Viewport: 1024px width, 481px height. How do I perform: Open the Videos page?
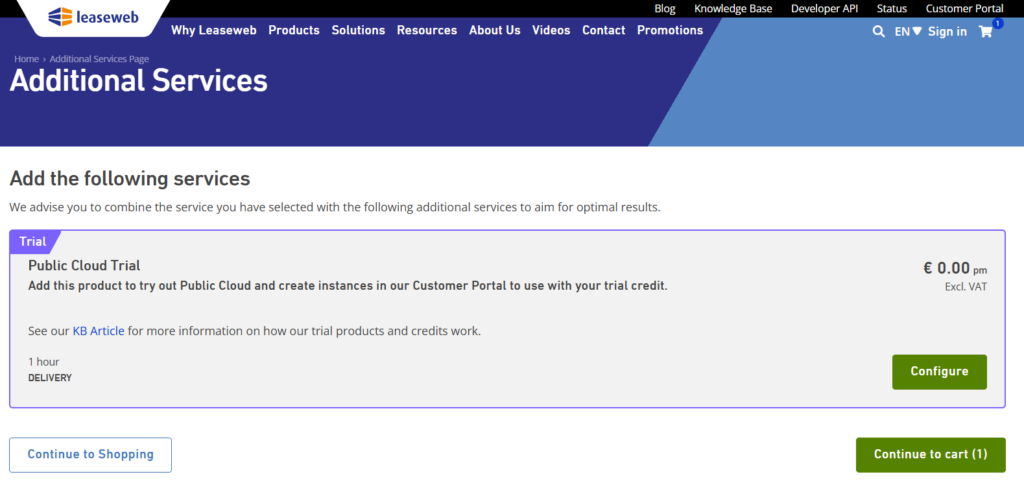551,30
